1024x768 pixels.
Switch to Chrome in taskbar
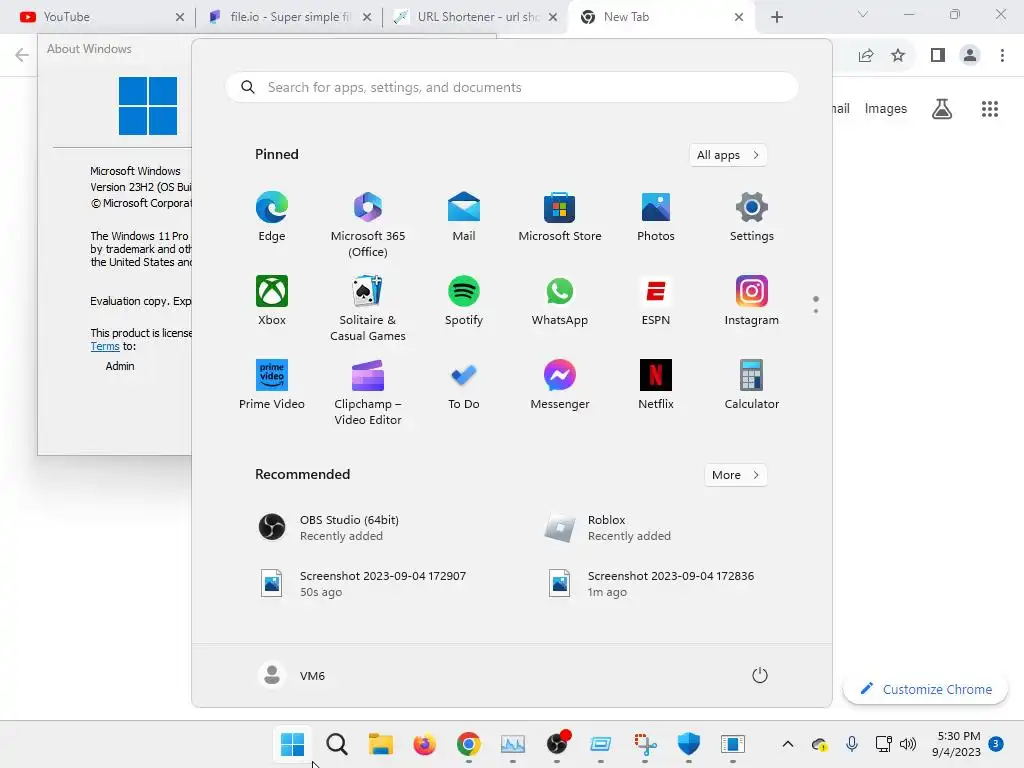468,744
